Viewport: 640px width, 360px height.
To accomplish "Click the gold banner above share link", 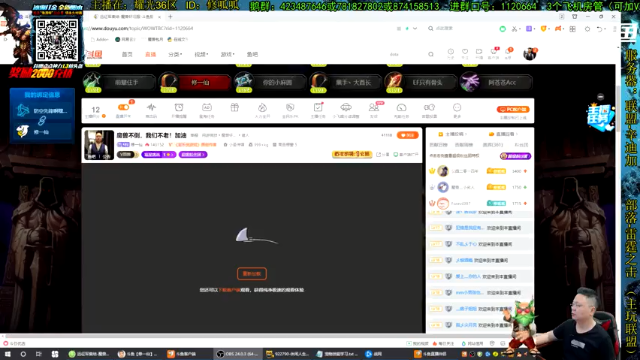I will (x=352, y=154).
